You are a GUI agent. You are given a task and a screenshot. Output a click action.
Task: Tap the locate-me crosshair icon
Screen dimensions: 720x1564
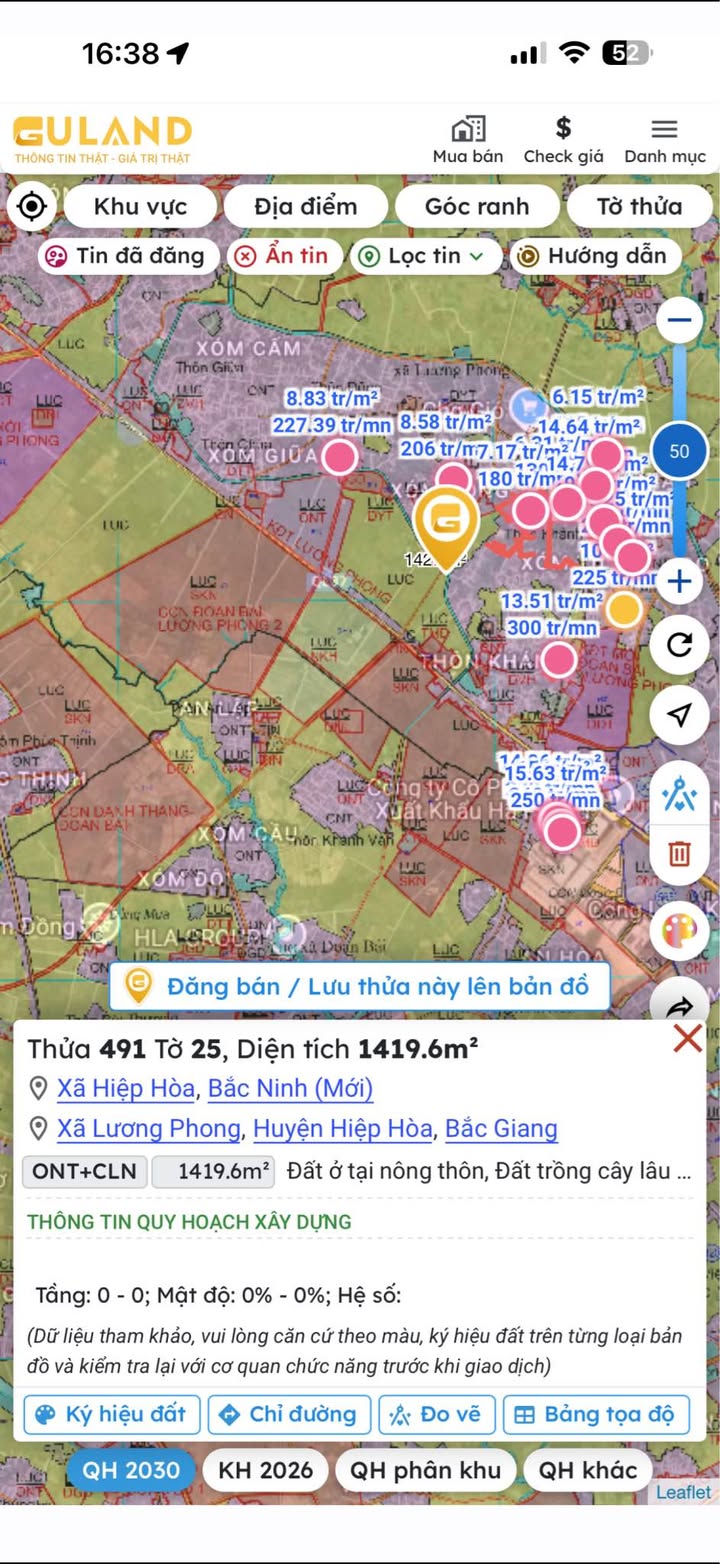pos(33,207)
